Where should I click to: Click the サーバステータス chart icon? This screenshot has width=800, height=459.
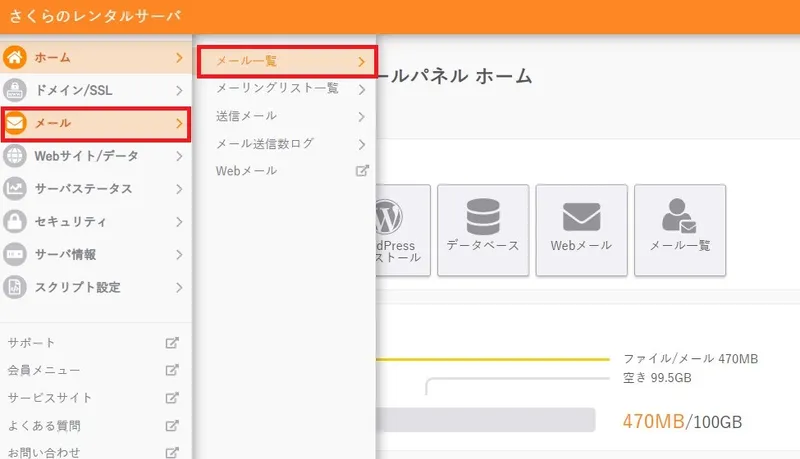coord(15,189)
